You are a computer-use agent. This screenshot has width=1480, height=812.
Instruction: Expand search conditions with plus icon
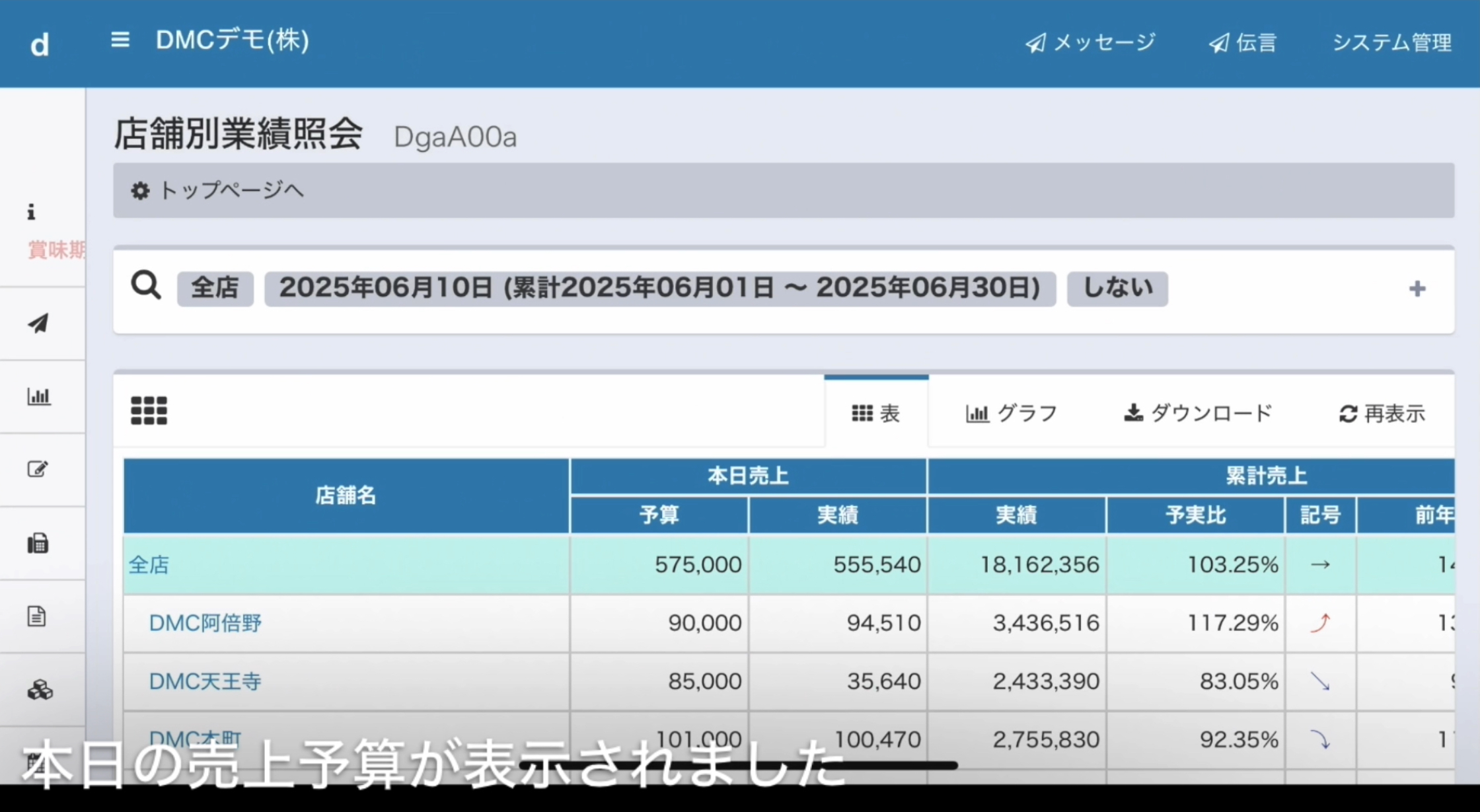point(1417,289)
